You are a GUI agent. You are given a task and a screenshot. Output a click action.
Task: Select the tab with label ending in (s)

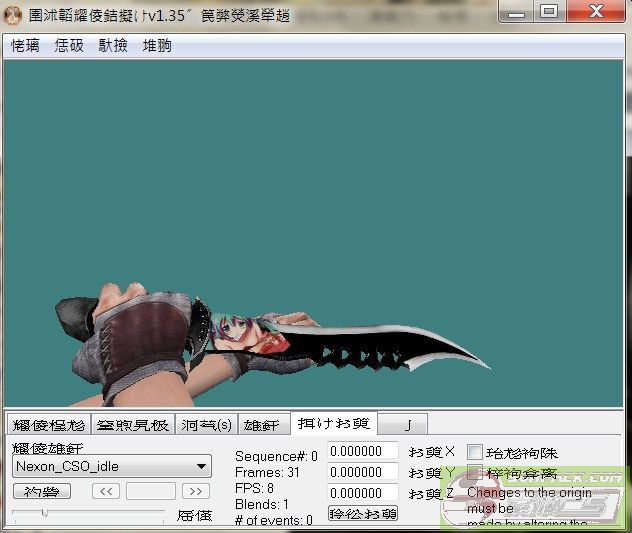pyautogui.click(x=207, y=425)
